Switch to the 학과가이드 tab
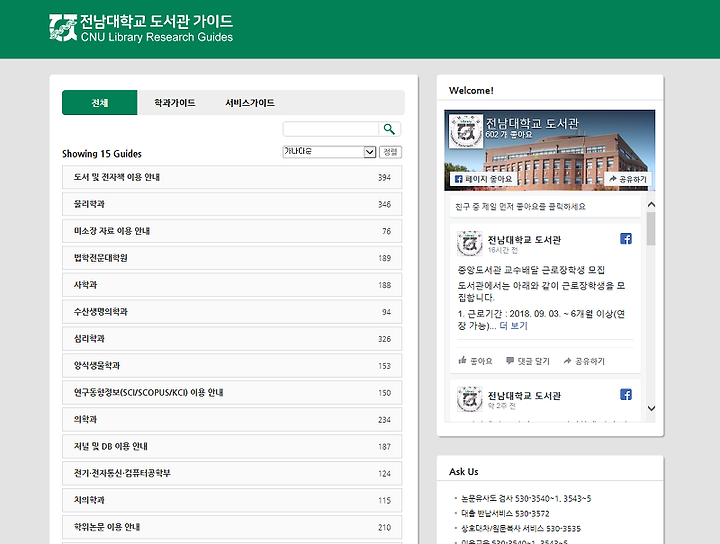This screenshot has height=544, width=720. point(174,102)
